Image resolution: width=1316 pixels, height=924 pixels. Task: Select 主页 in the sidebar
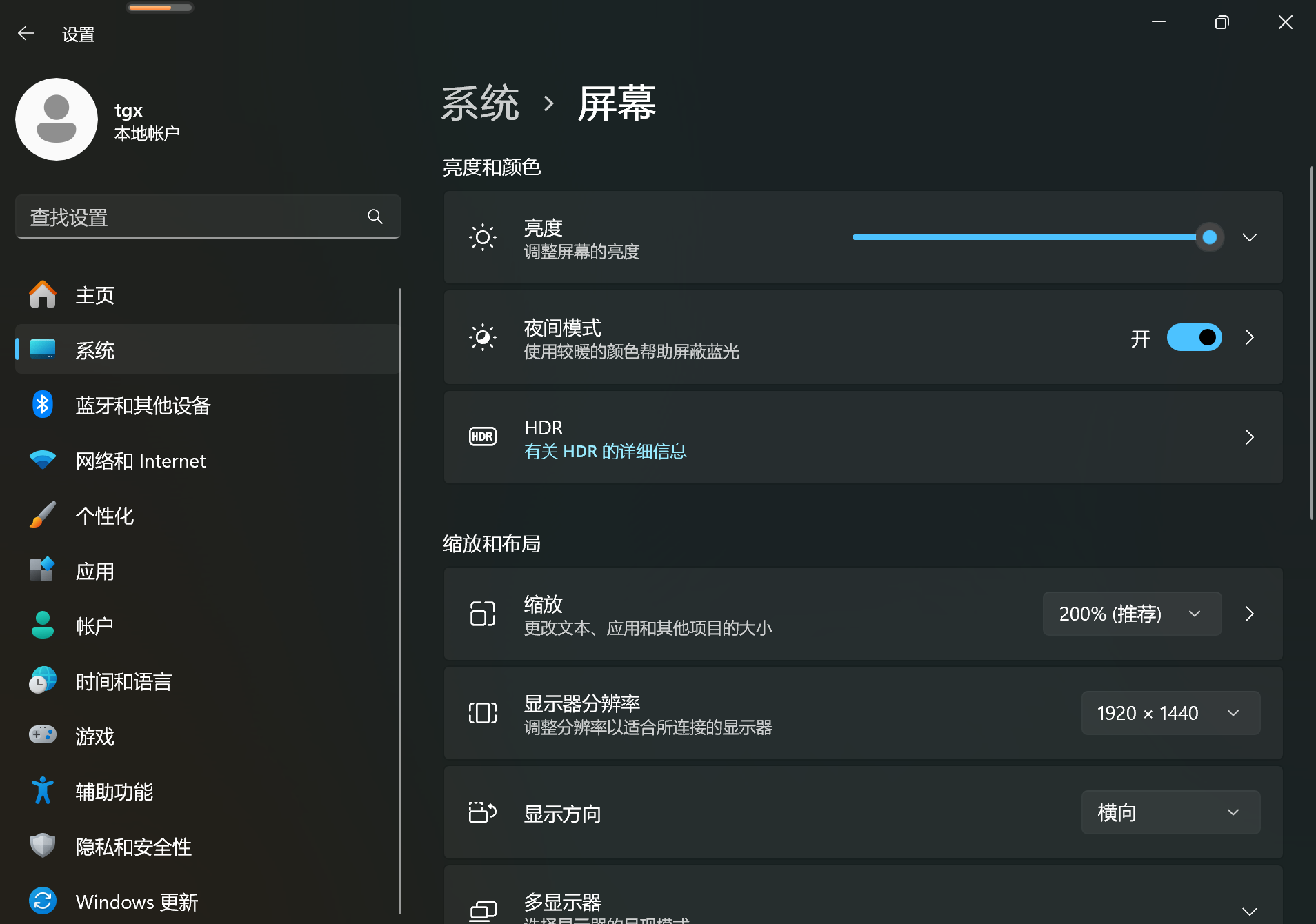pyautogui.click(x=207, y=294)
